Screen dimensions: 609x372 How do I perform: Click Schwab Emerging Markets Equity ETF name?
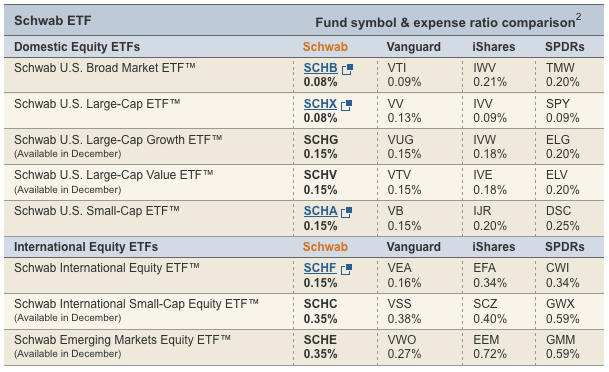tap(122, 340)
